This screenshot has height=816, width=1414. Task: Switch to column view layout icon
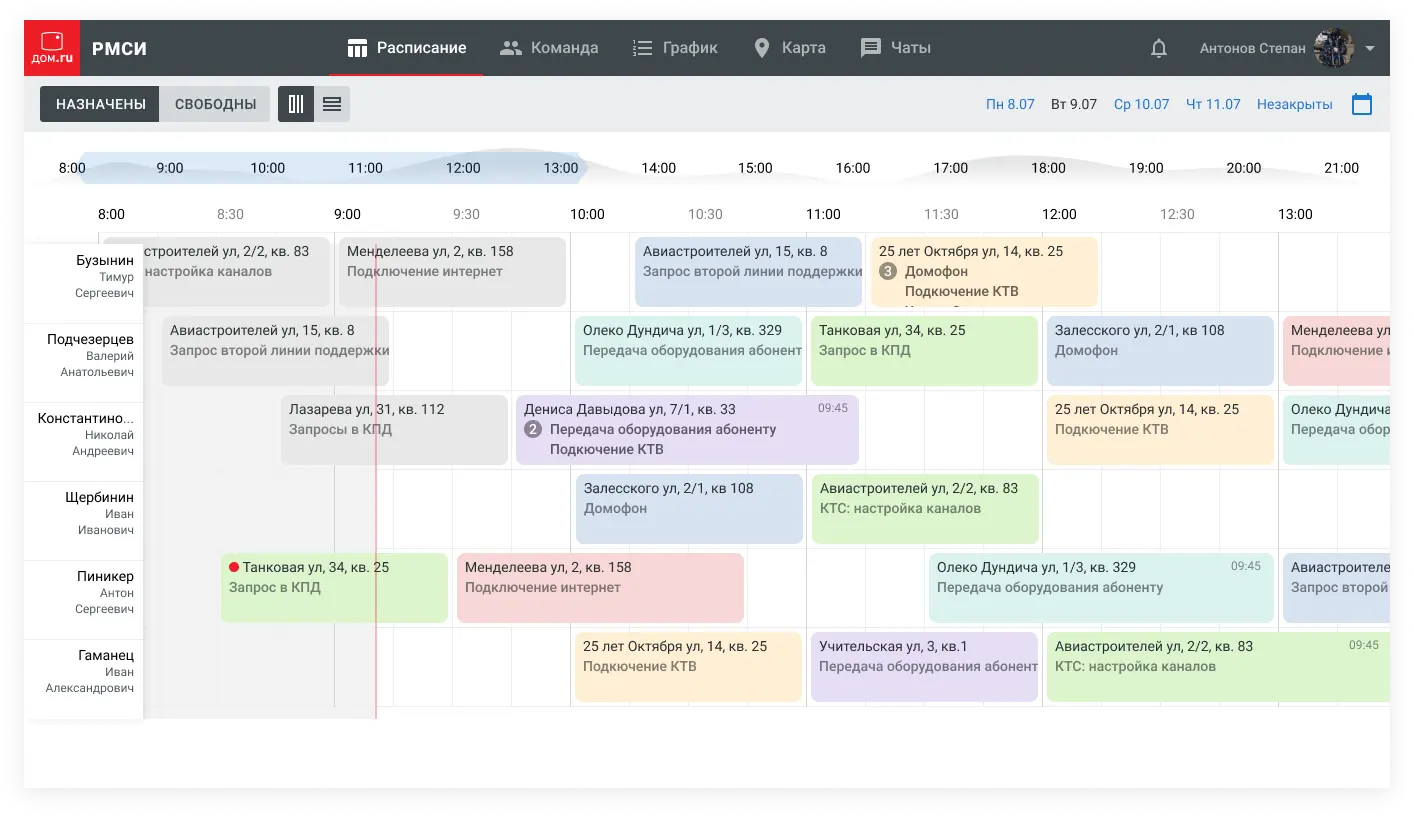296,104
